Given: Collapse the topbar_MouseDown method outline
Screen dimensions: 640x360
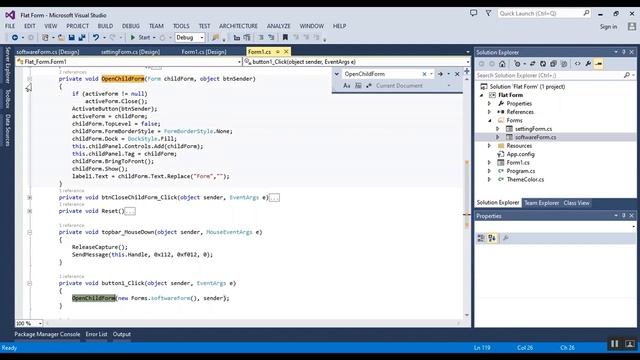Looking at the screenshot, I should coord(29,232).
